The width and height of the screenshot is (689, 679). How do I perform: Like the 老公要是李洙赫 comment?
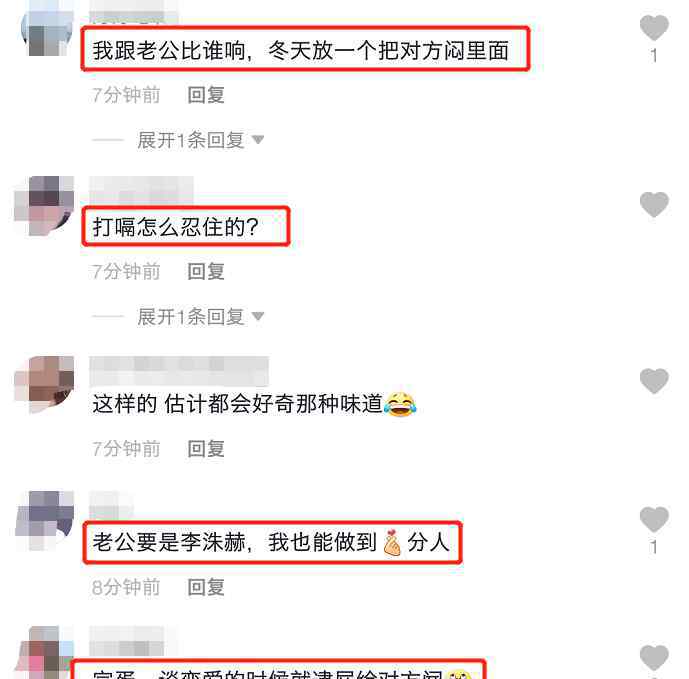pyautogui.click(x=654, y=519)
